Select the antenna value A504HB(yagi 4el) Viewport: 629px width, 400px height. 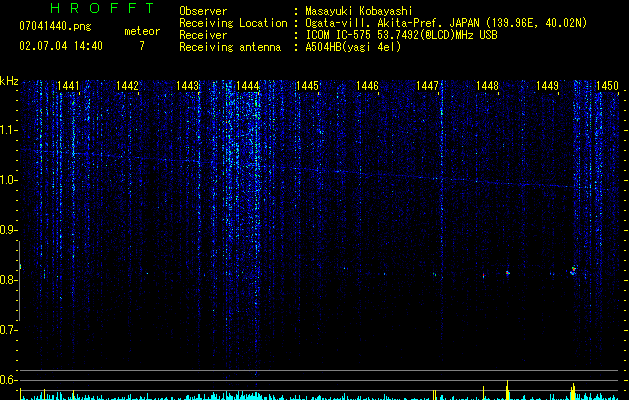pos(353,47)
